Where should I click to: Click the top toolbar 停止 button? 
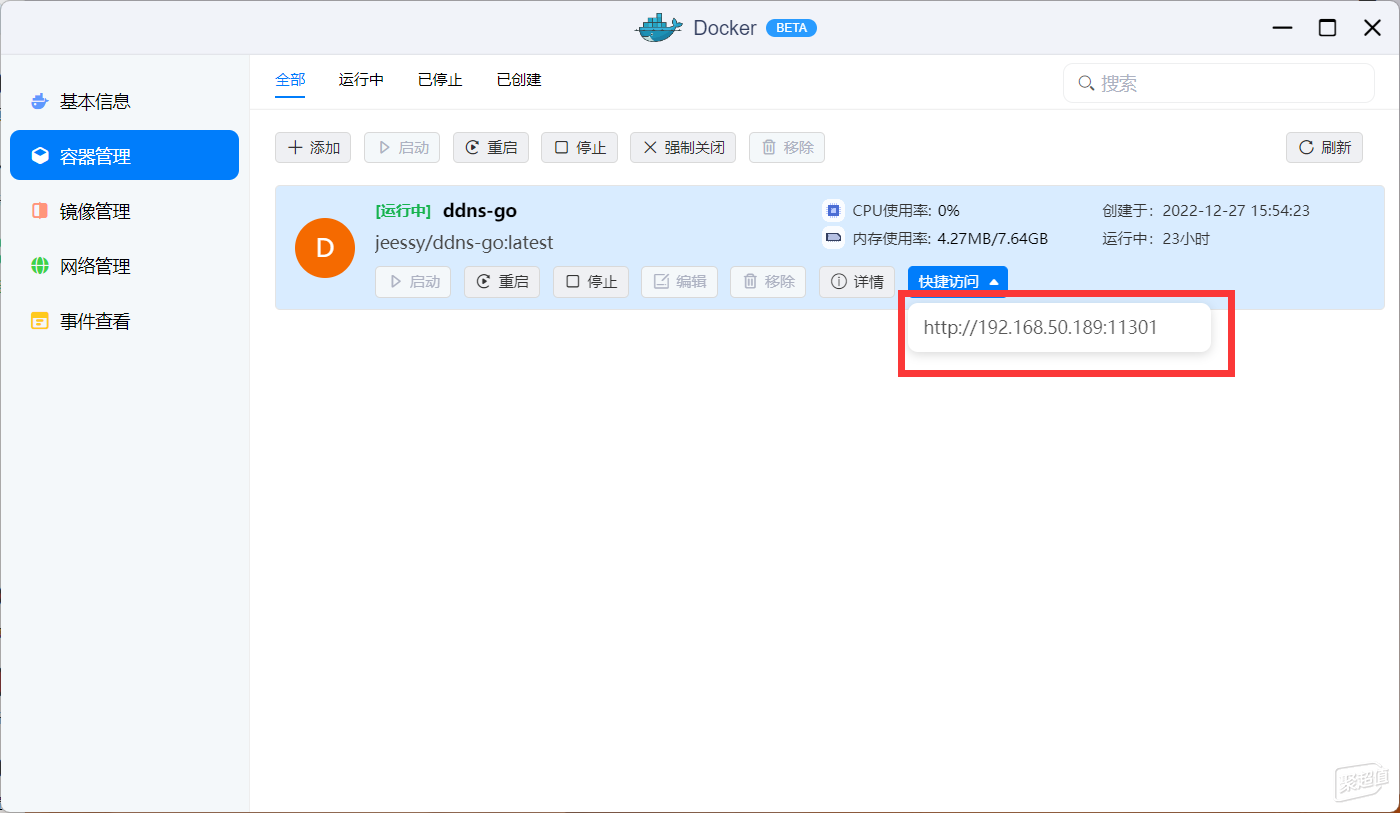coord(579,147)
